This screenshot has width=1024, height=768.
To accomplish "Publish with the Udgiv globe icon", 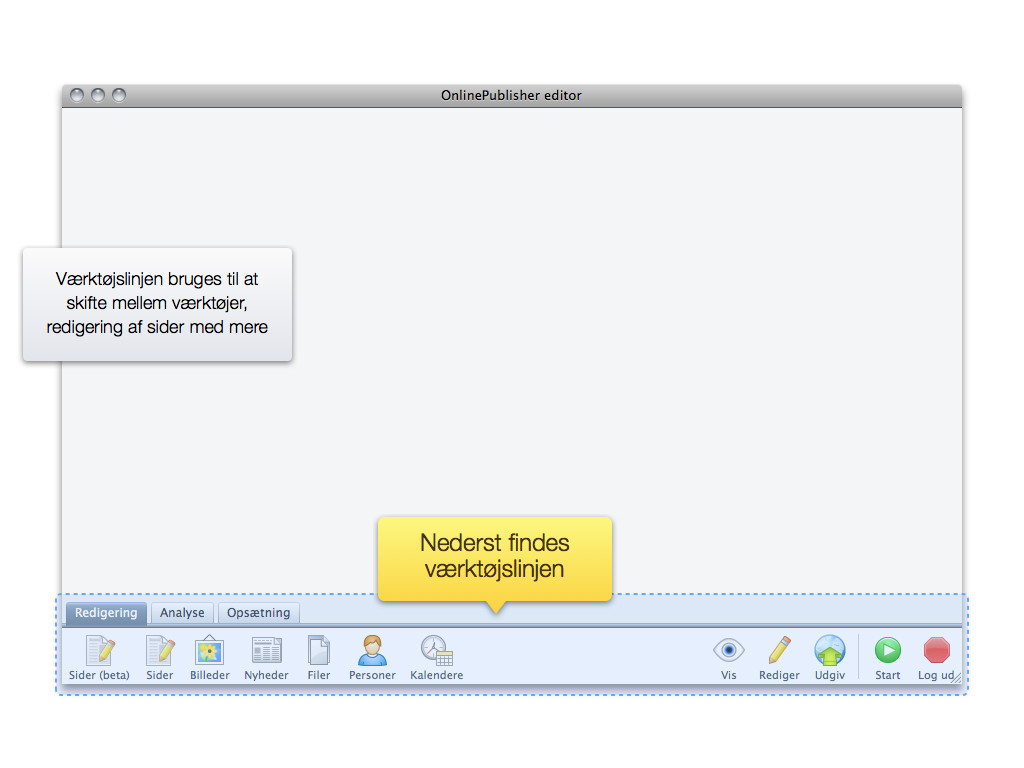I will pyautogui.click(x=829, y=657).
